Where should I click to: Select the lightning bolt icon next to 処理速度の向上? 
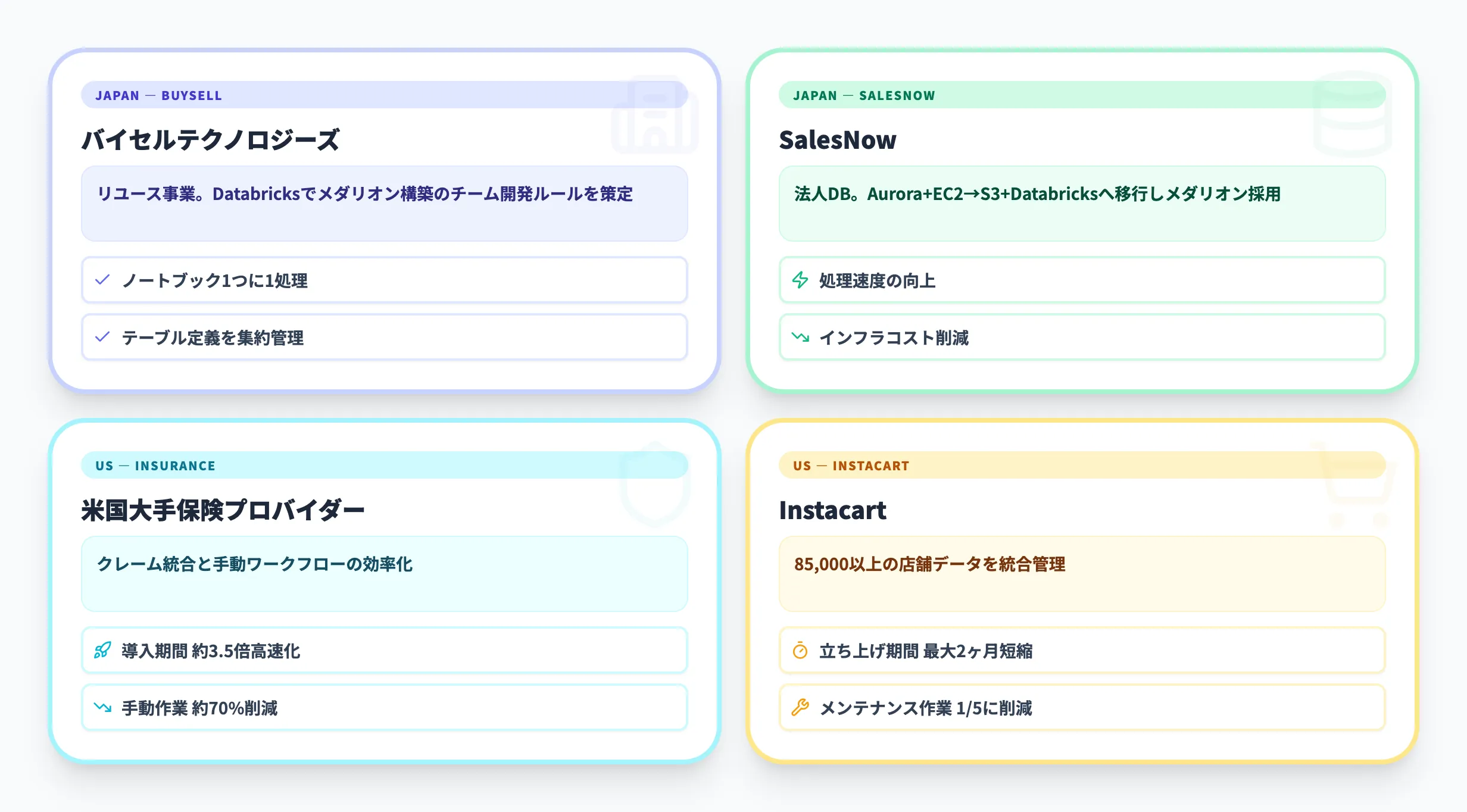[x=801, y=280]
